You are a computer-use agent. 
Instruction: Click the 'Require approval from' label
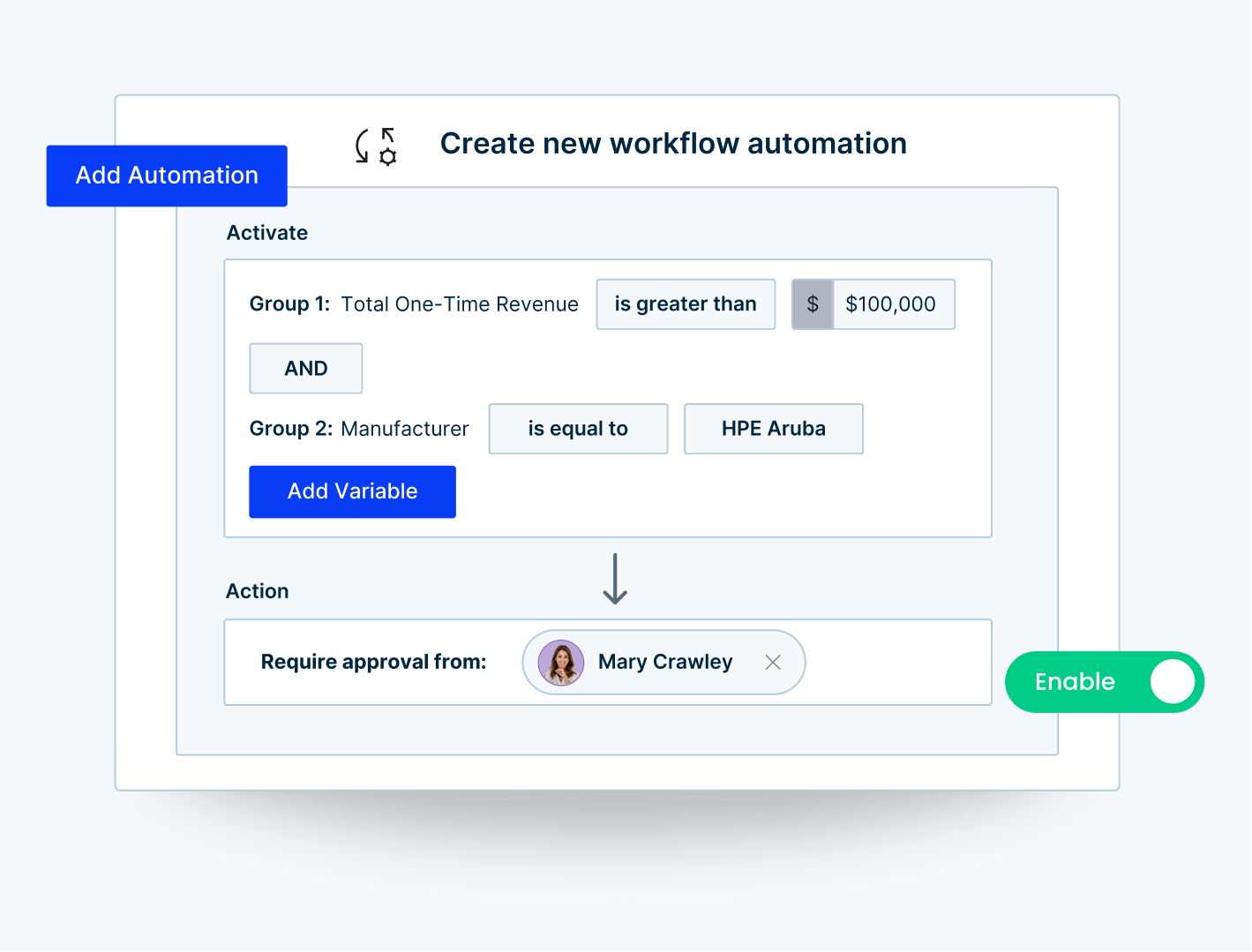pyautogui.click(x=373, y=662)
